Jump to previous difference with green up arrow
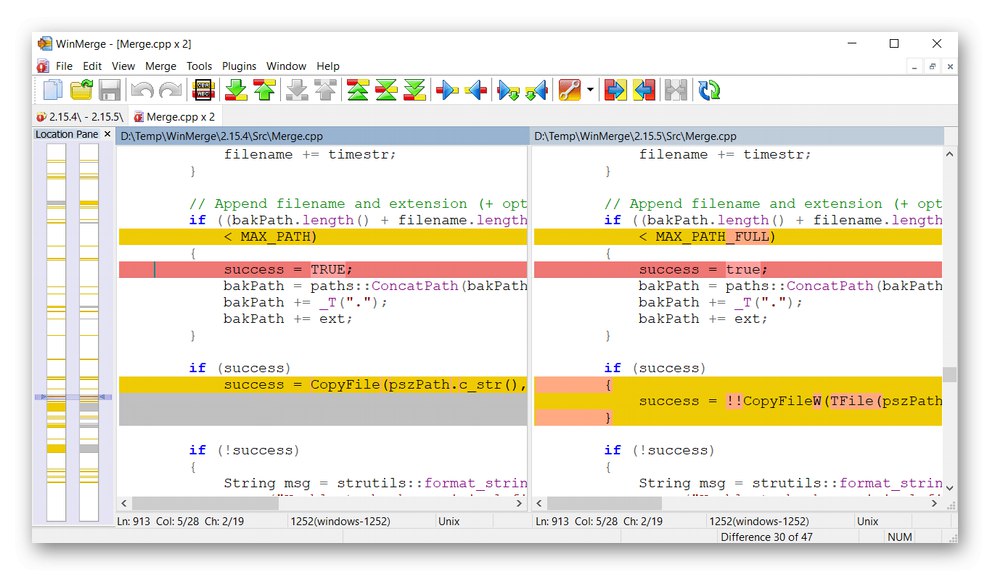Image resolution: width=990 pixels, height=575 pixels. click(264, 91)
